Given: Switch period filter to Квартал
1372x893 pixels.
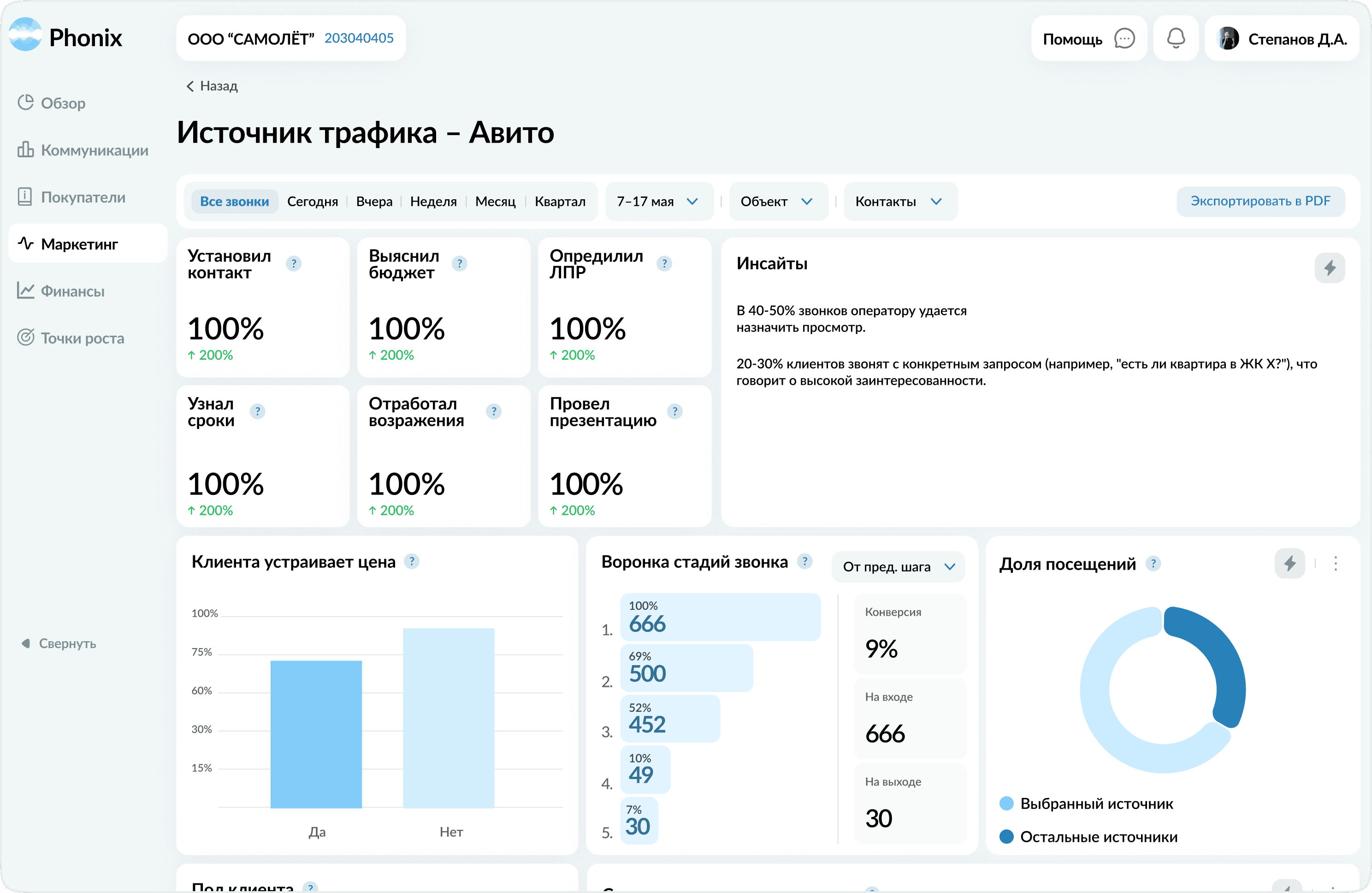Looking at the screenshot, I should [x=559, y=201].
